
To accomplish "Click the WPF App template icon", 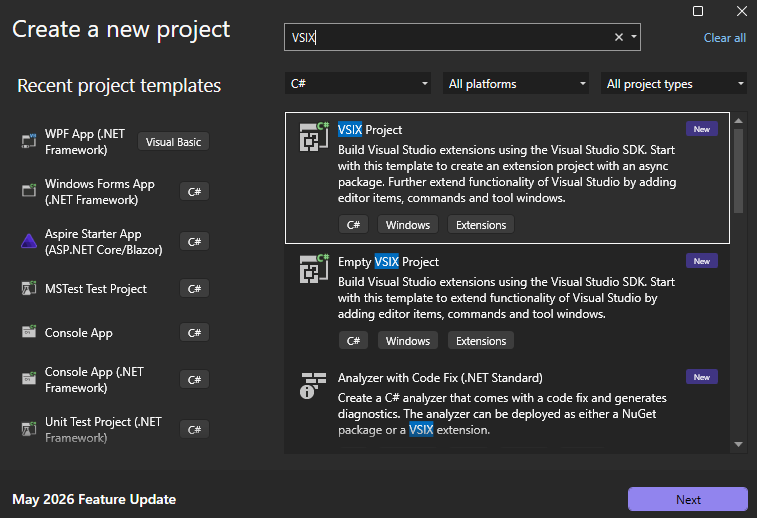I will [29, 141].
